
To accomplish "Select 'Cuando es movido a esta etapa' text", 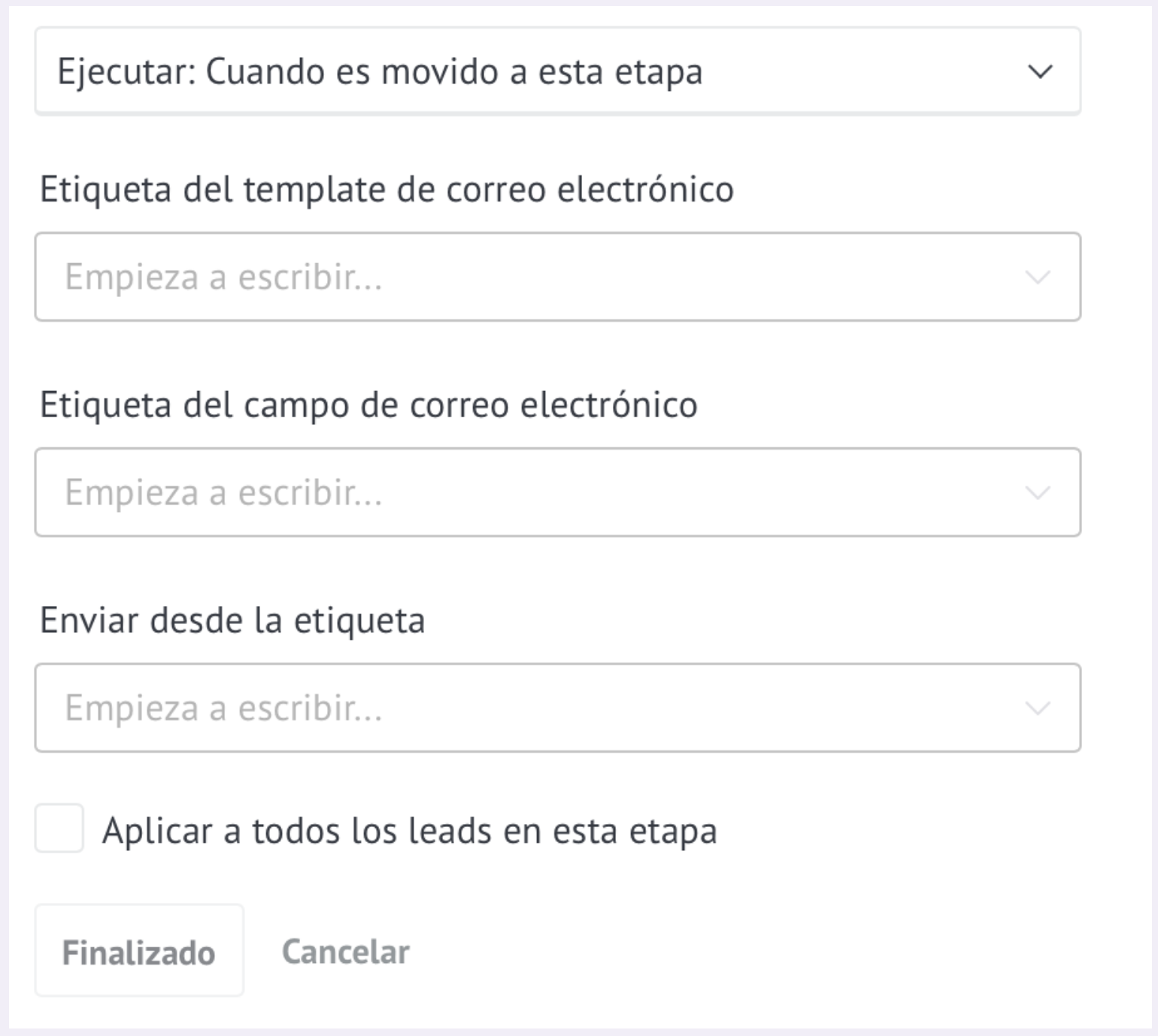I will coord(454,72).
